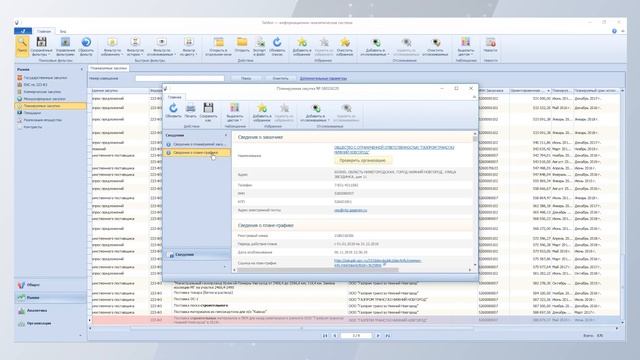
Task: Go to first page arrow in pager
Action: pyautogui.click(x=325, y=336)
